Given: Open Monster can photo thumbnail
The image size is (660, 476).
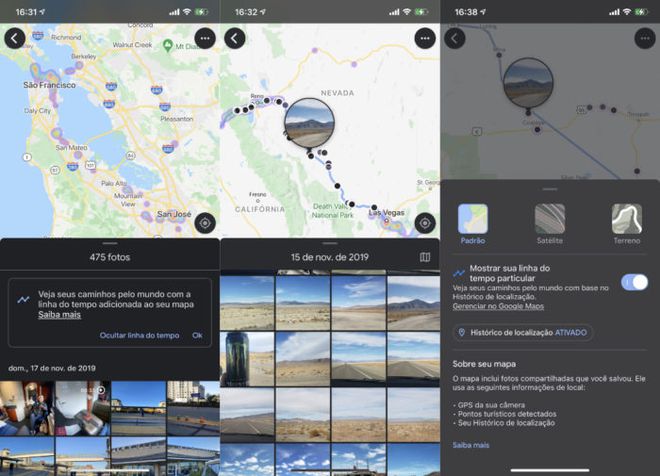Looking at the screenshot, I should pos(247,359).
